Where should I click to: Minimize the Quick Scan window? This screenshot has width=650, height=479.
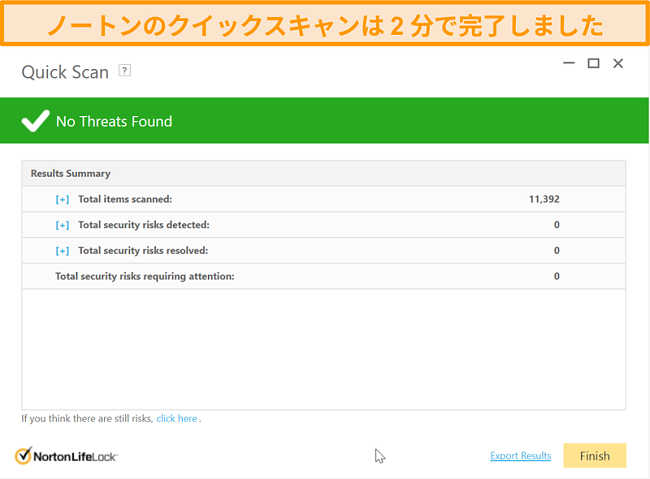(568, 63)
